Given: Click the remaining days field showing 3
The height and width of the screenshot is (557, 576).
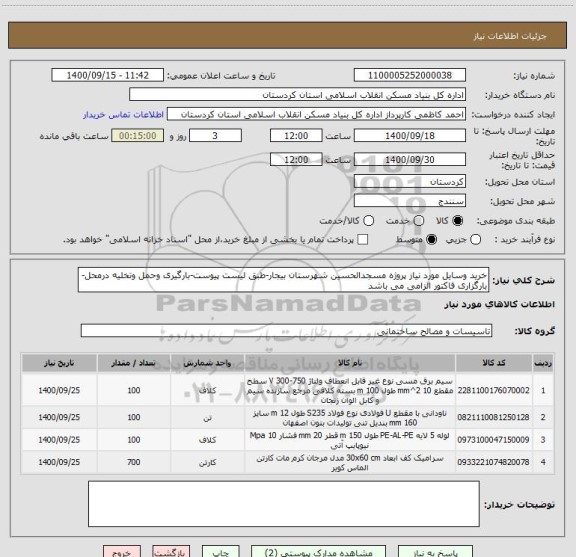Looking at the screenshot, I should [215, 136].
